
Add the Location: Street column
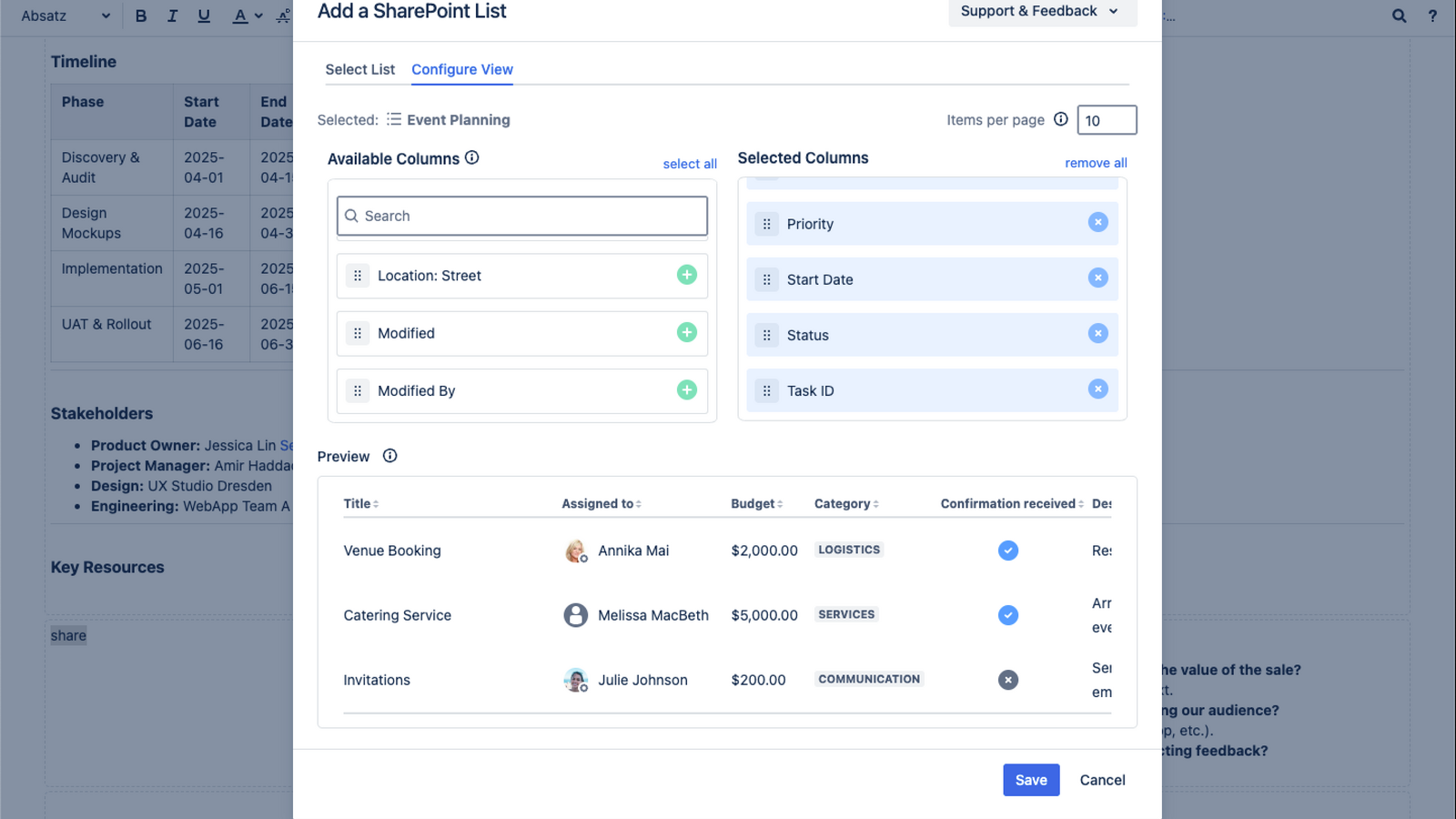tap(687, 275)
